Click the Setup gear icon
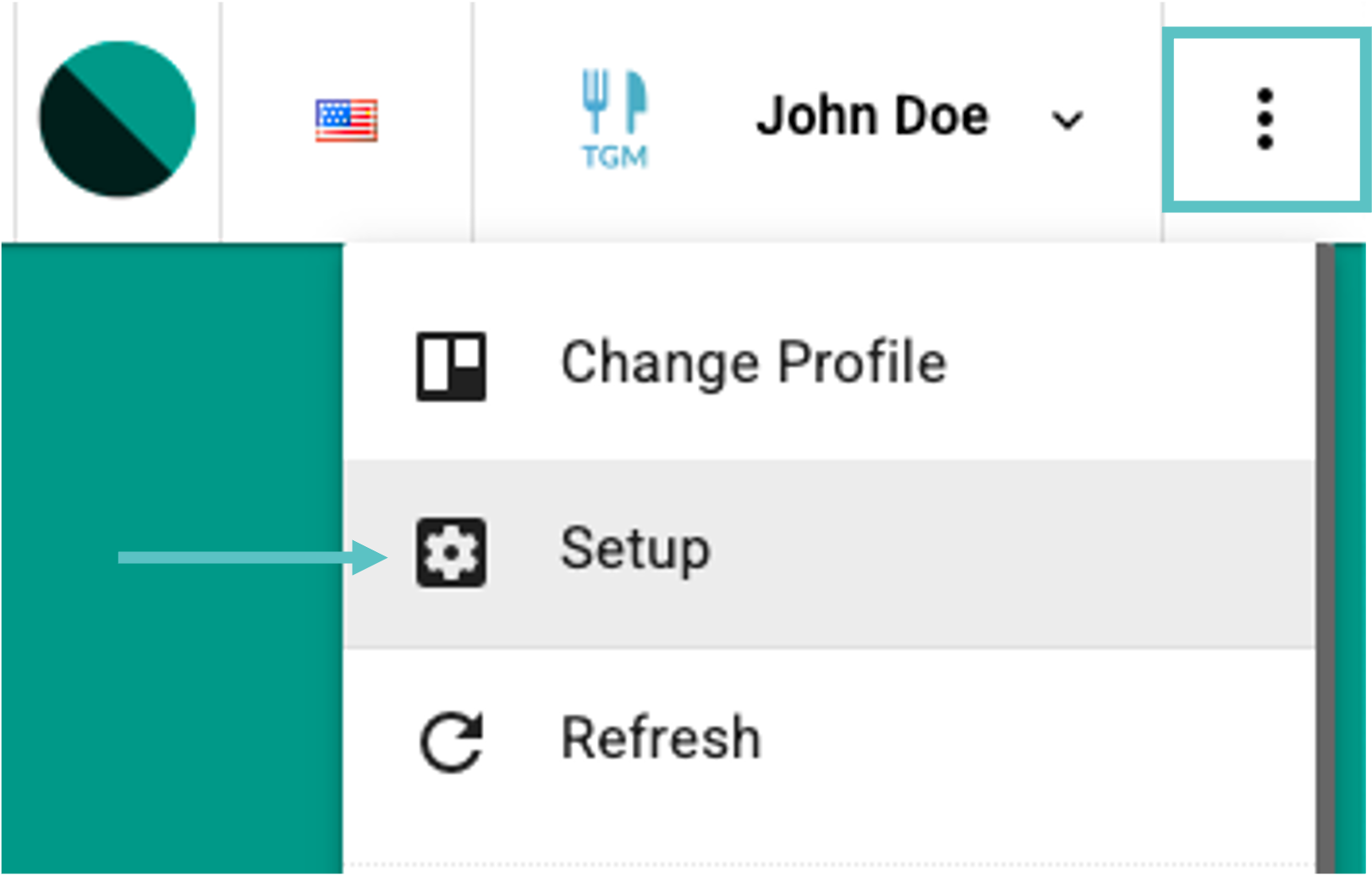Viewport: 1372px width, 875px height. 451,553
